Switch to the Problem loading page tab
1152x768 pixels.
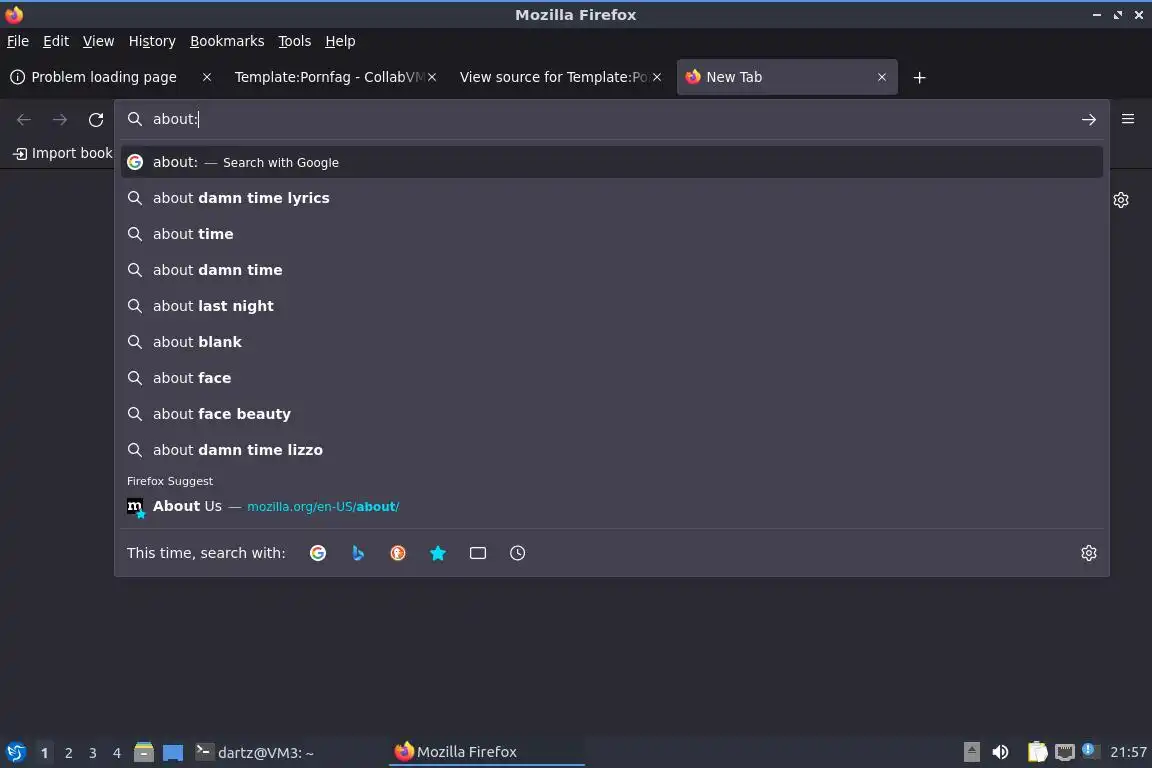pos(103,77)
